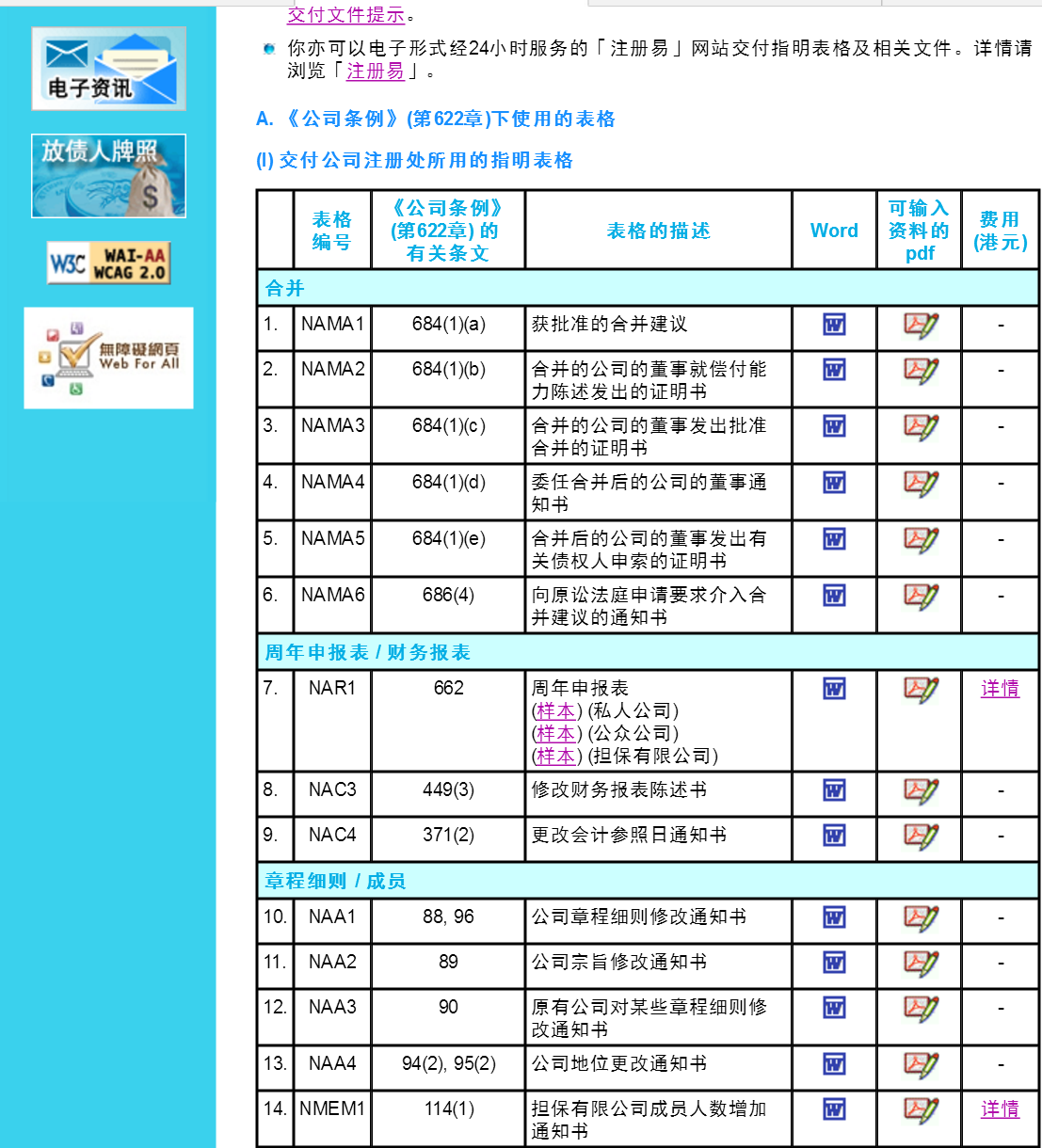Click the Web For All accessibility logo
Image resolution: width=1042 pixels, height=1148 pixels.
[107, 359]
